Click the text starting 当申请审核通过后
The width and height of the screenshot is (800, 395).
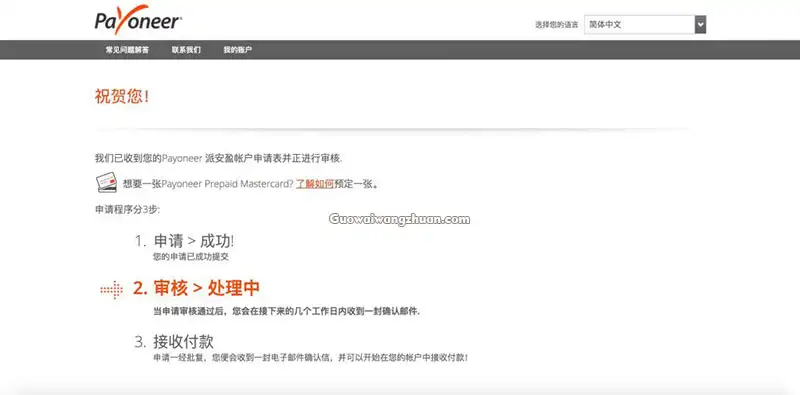pos(287,311)
